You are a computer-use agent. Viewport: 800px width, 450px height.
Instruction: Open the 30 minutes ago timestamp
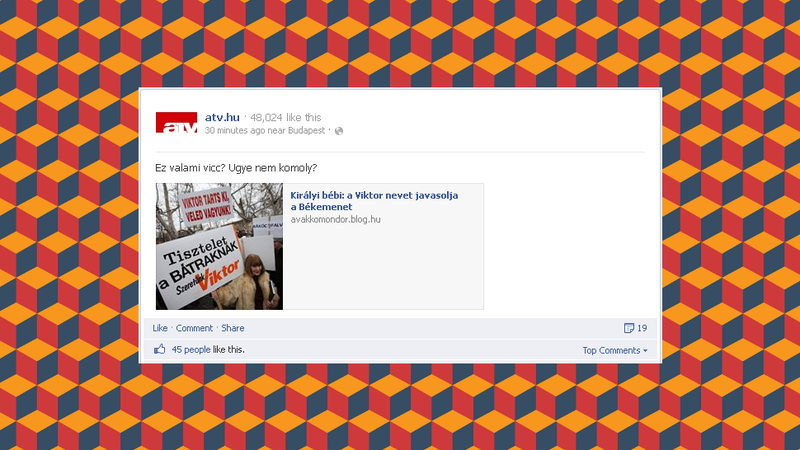(235, 131)
